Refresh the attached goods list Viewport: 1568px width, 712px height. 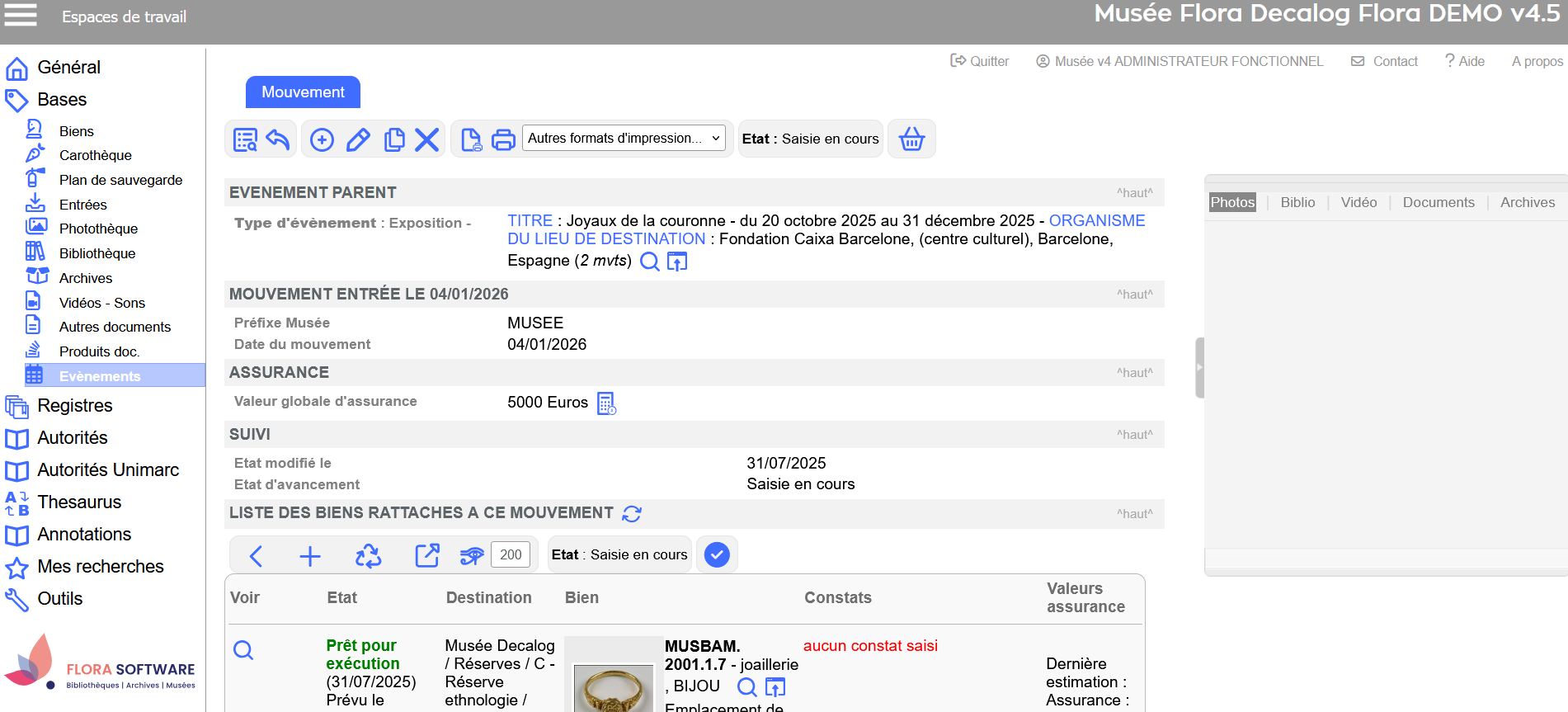point(632,514)
